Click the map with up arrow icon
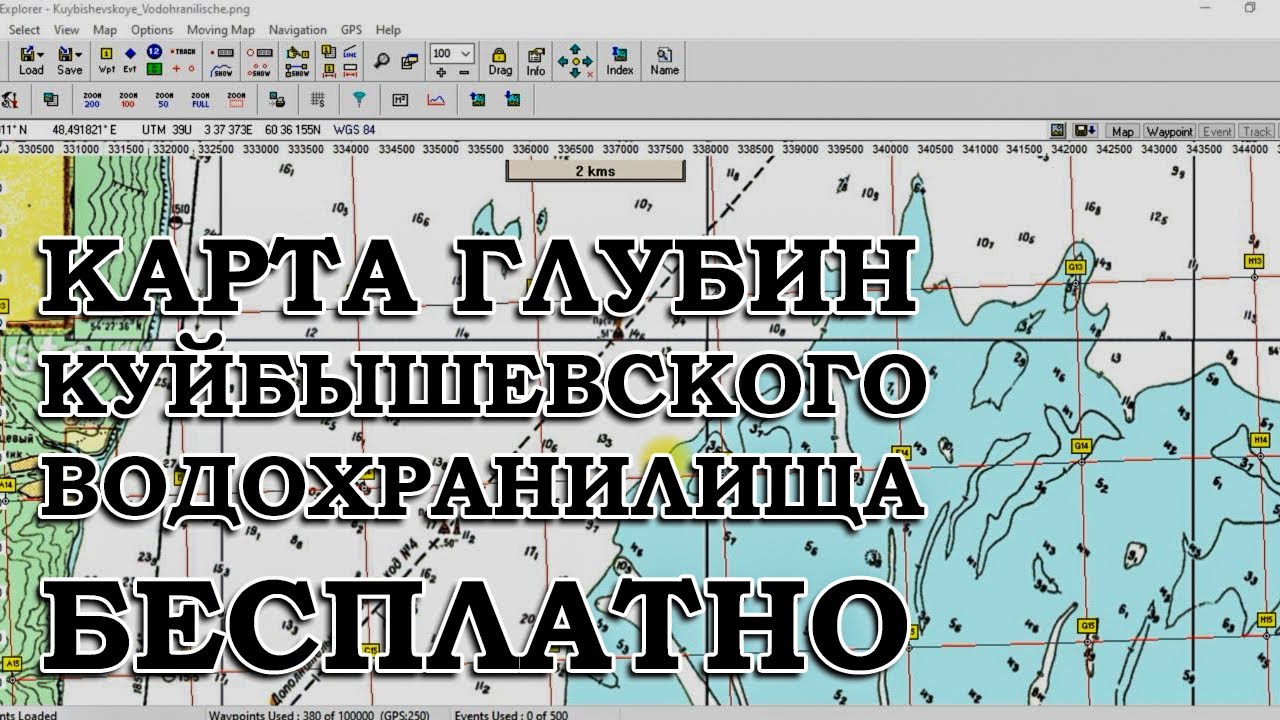1280x720 pixels. click(477, 100)
